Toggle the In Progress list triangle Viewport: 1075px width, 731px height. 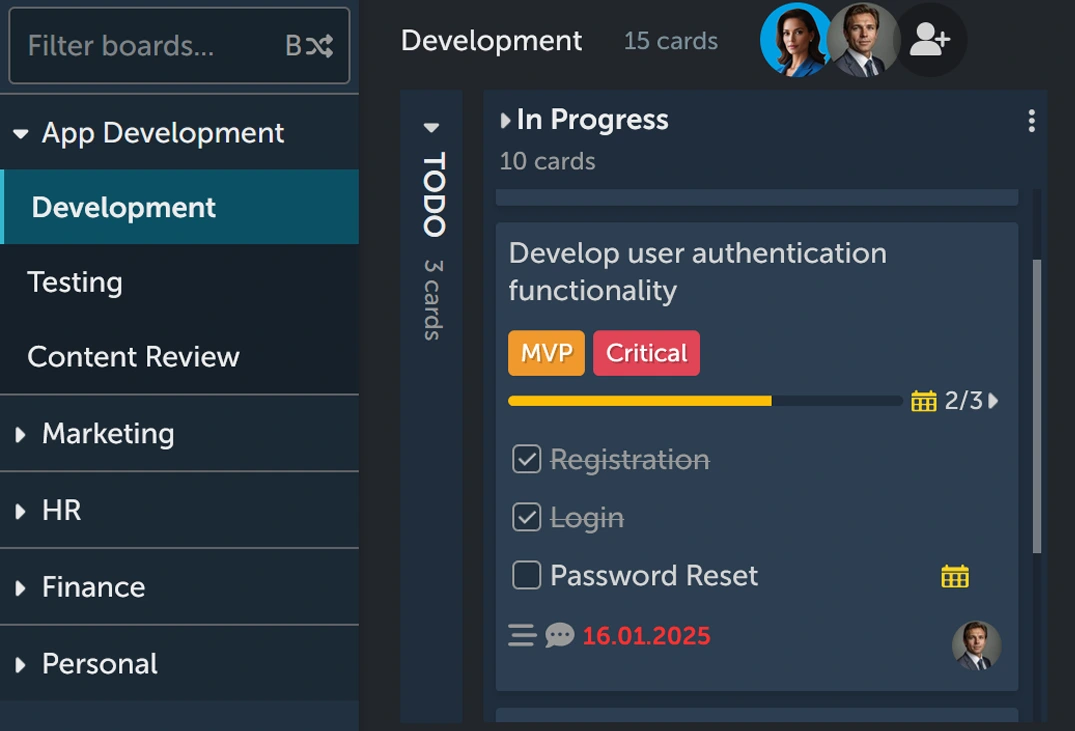click(x=505, y=121)
